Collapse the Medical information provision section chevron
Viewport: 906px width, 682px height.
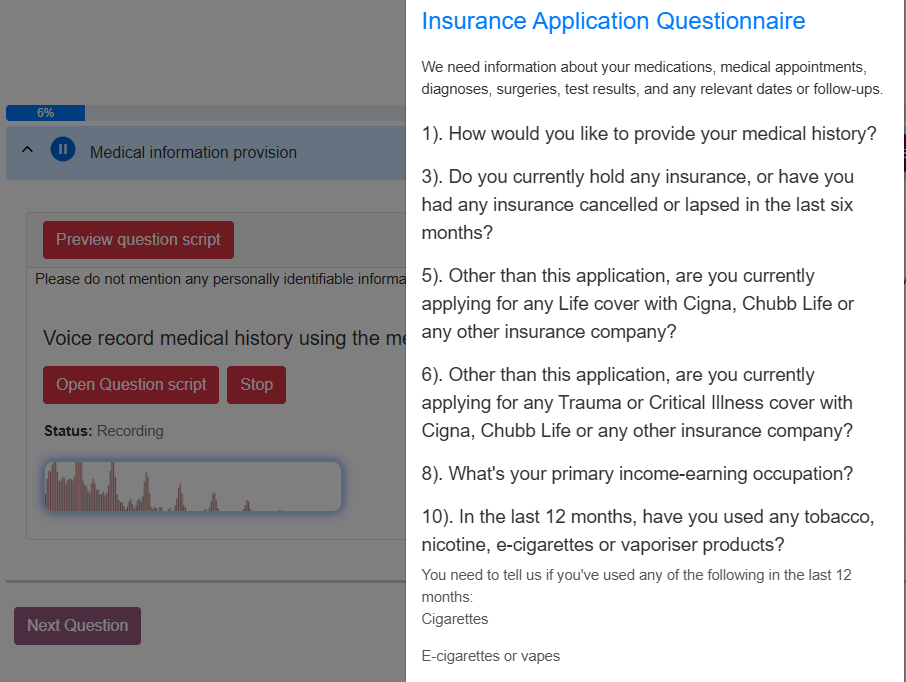28,150
